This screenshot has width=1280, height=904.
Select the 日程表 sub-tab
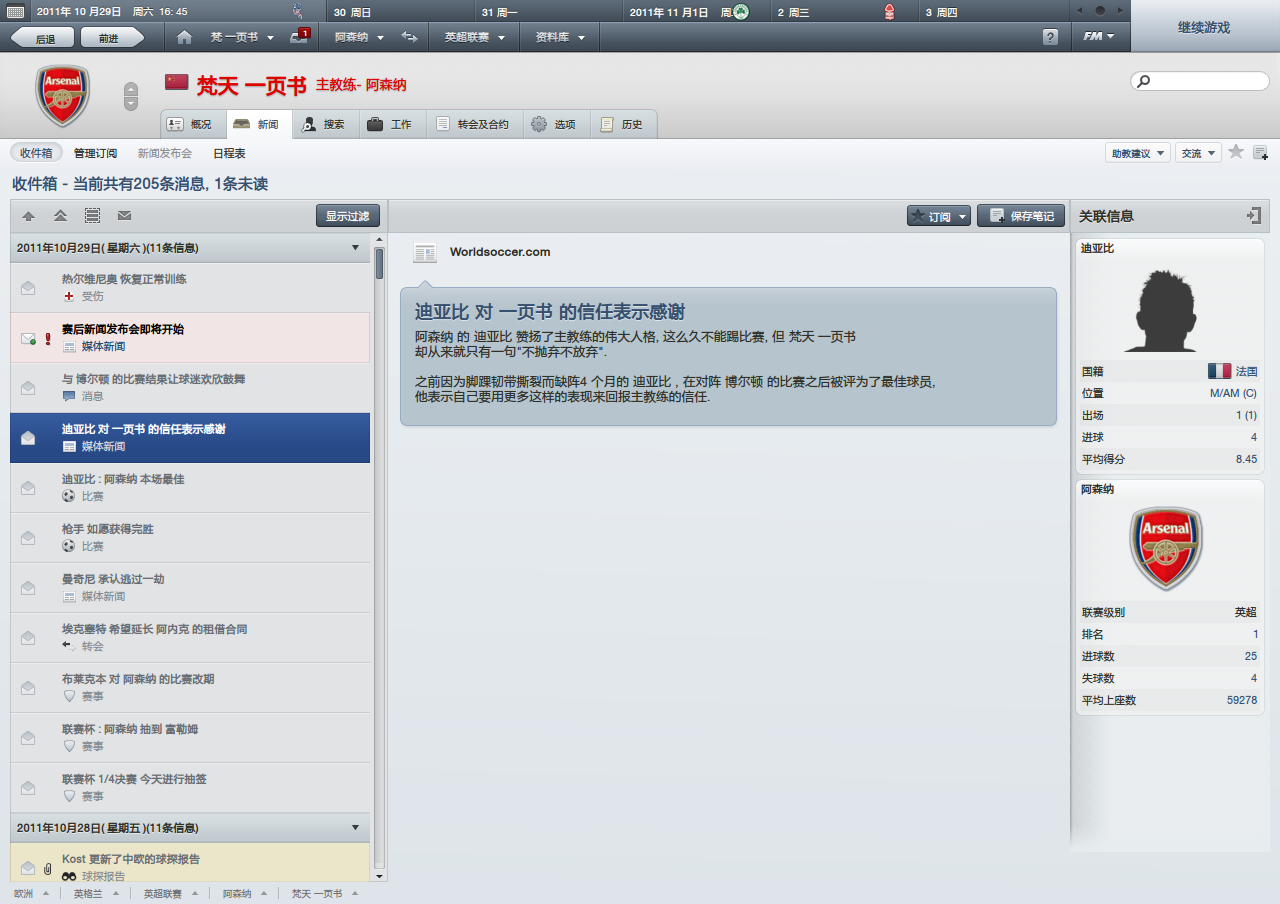(229, 153)
